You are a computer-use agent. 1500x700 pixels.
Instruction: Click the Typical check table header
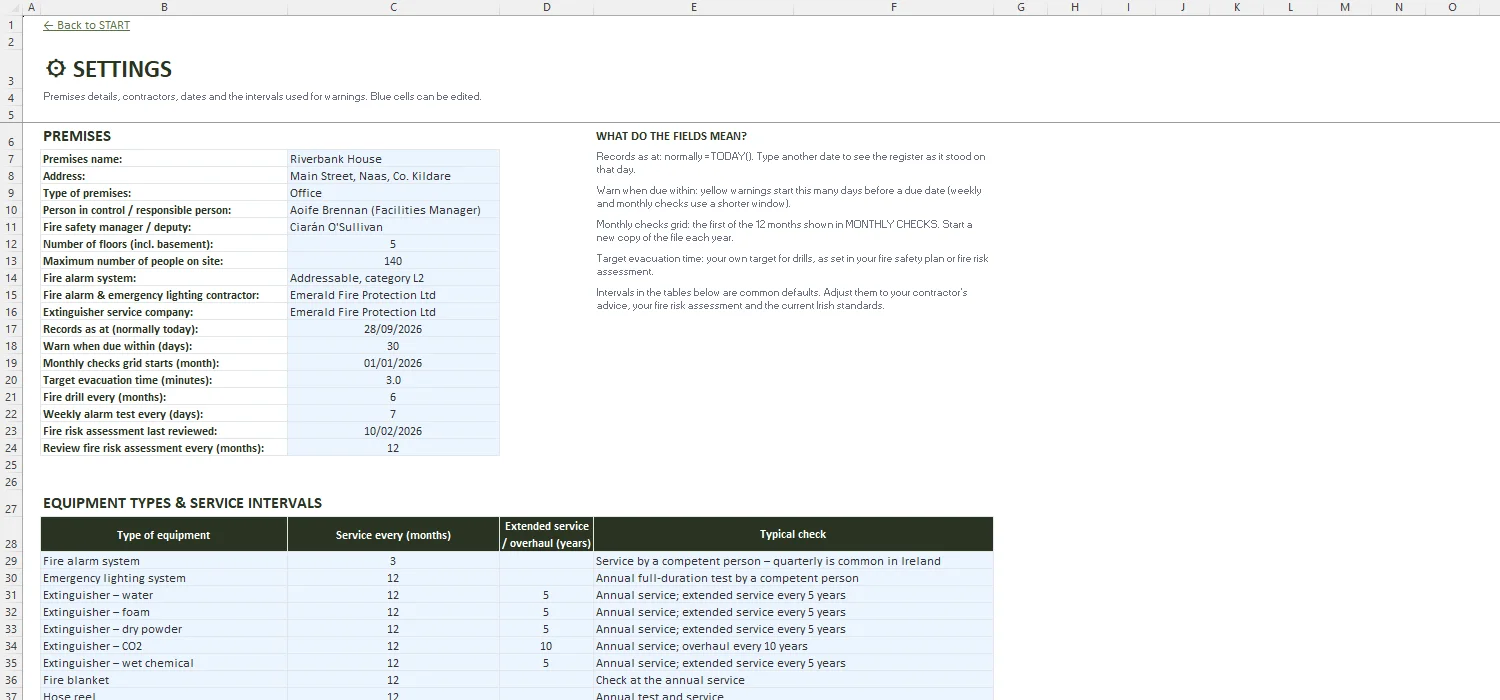point(793,534)
